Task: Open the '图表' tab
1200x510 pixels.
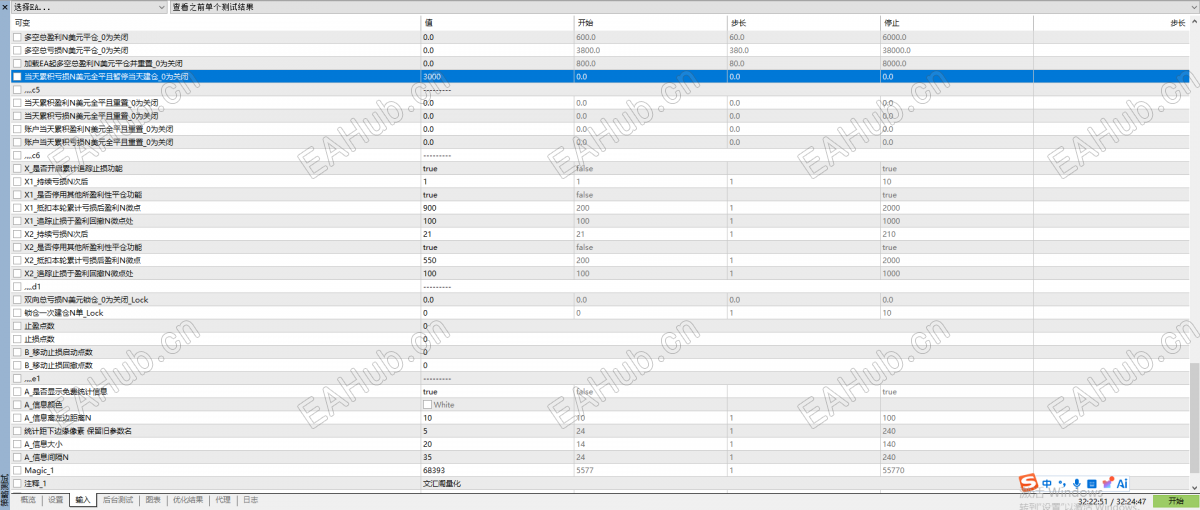Action: coord(153,500)
